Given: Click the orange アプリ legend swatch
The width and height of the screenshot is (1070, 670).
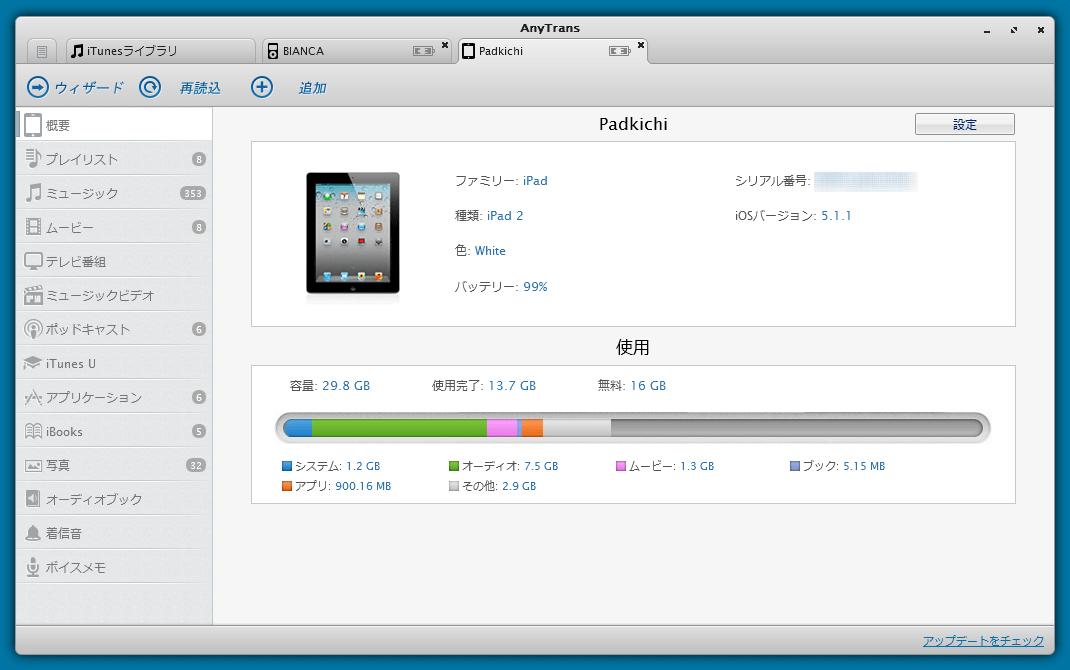Looking at the screenshot, I should tap(287, 486).
